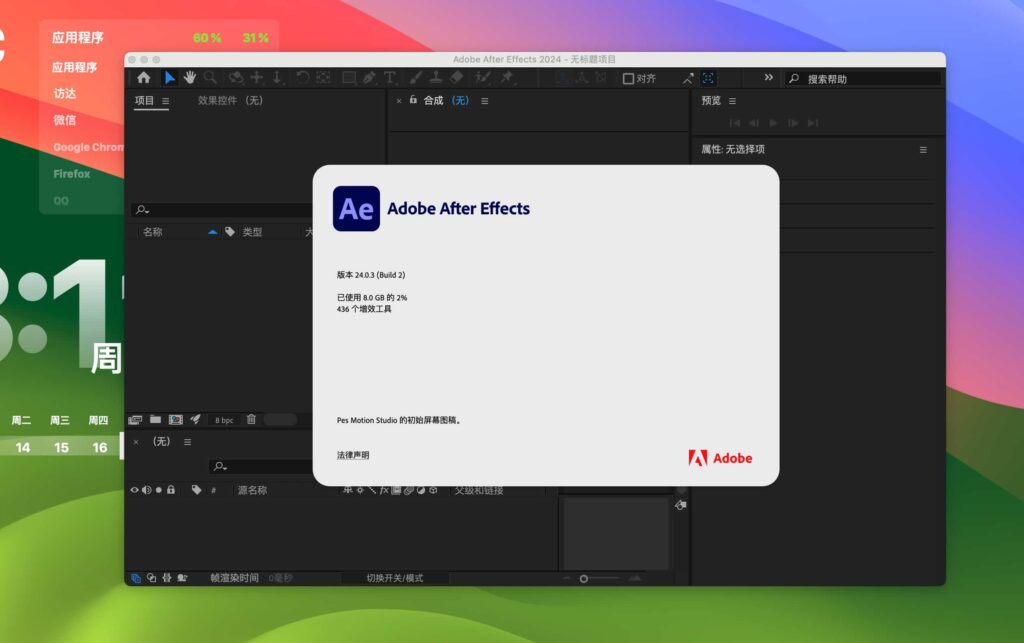1024x643 pixels.
Task: Open the 法律声明 link in About dialog
Action: 353,455
